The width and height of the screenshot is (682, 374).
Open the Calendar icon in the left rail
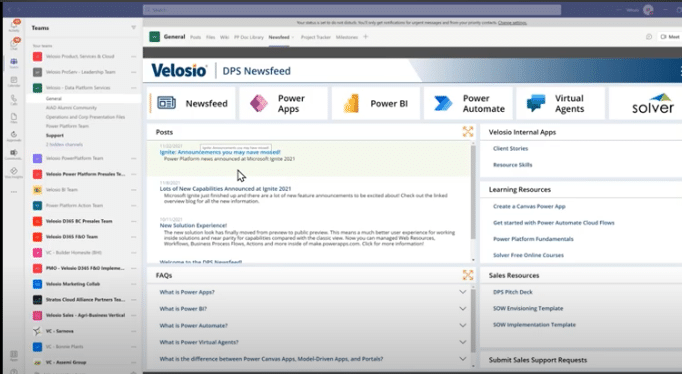click(x=14, y=81)
